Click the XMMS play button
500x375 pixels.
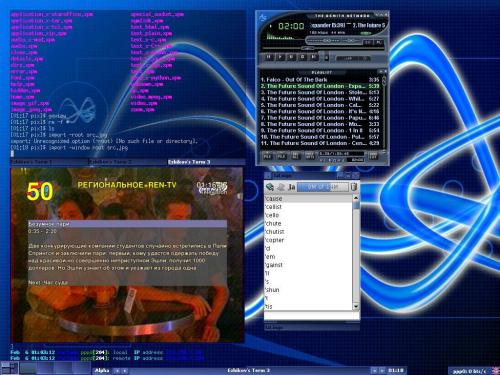tap(280, 57)
